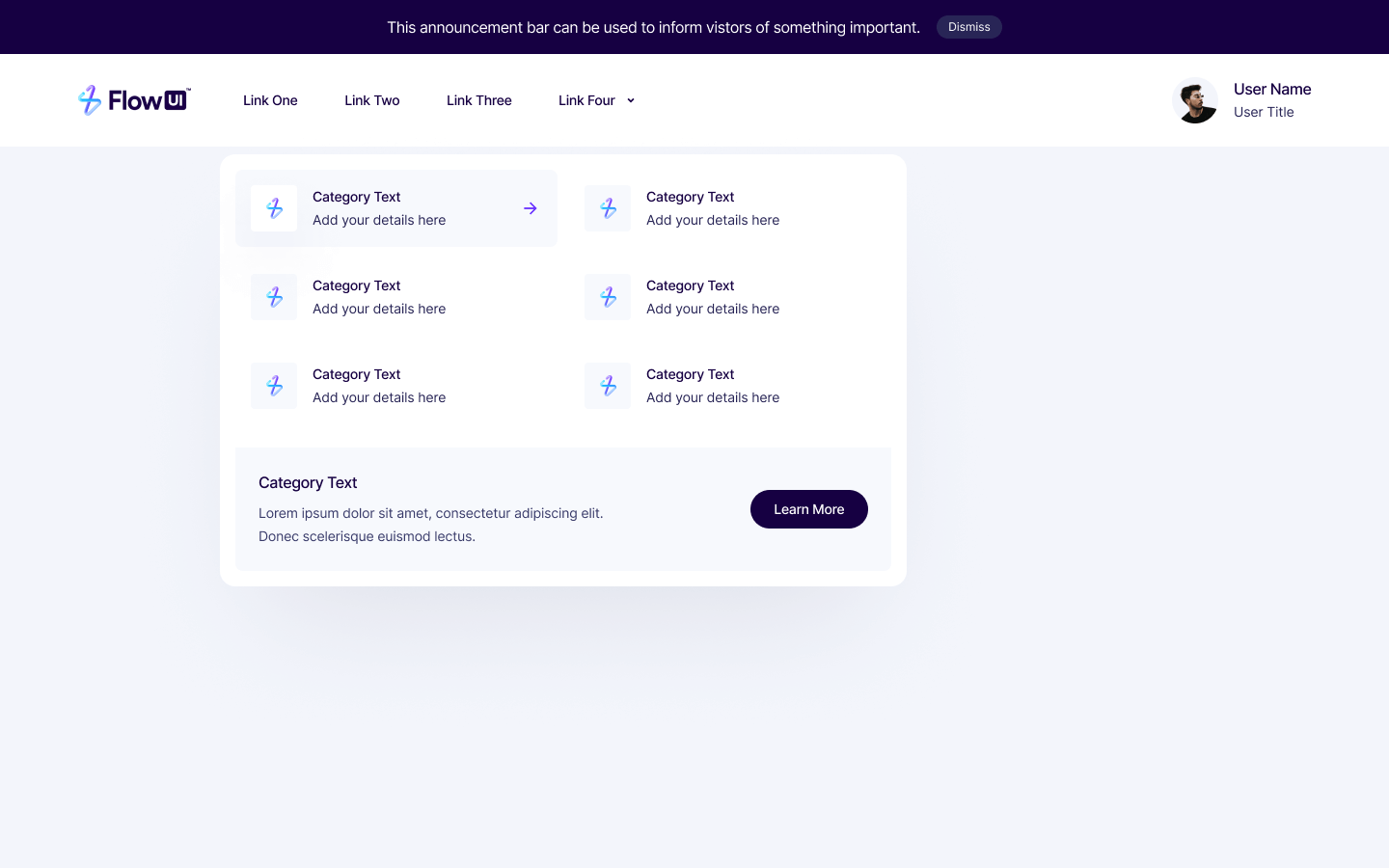Select the middle-left Category Text icon
Viewport: 1389px width, 868px height.
(x=274, y=297)
